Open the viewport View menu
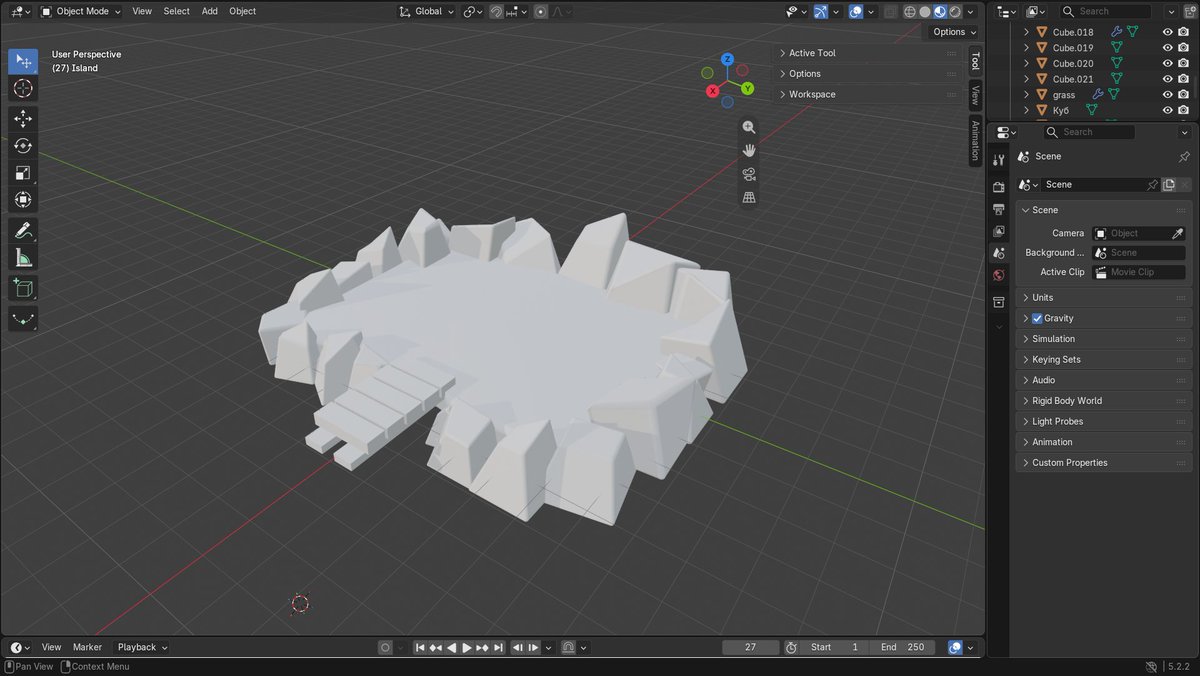This screenshot has height=676, width=1200. coord(142,11)
